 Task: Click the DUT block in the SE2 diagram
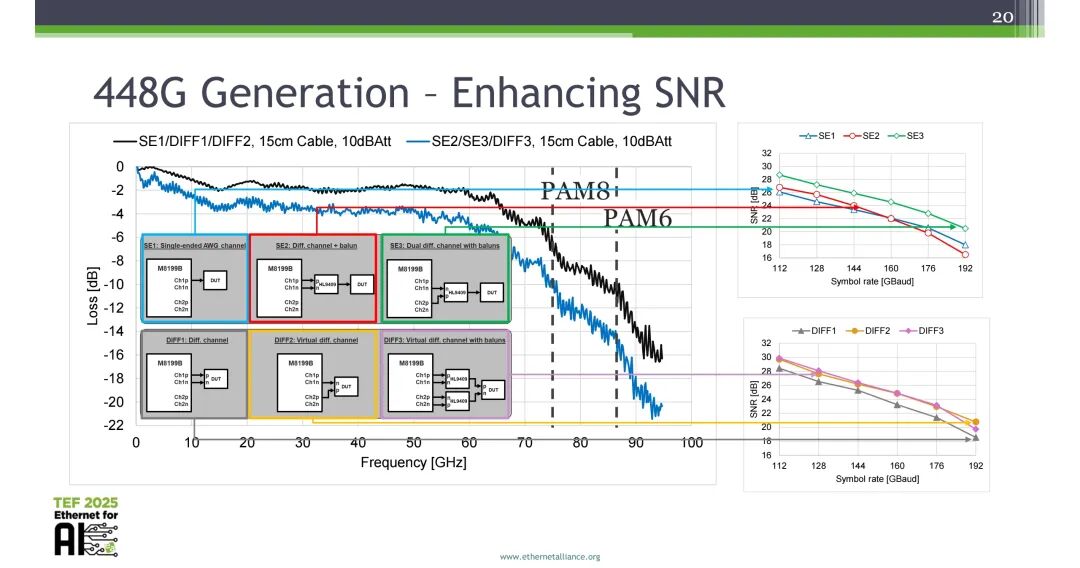(x=362, y=284)
